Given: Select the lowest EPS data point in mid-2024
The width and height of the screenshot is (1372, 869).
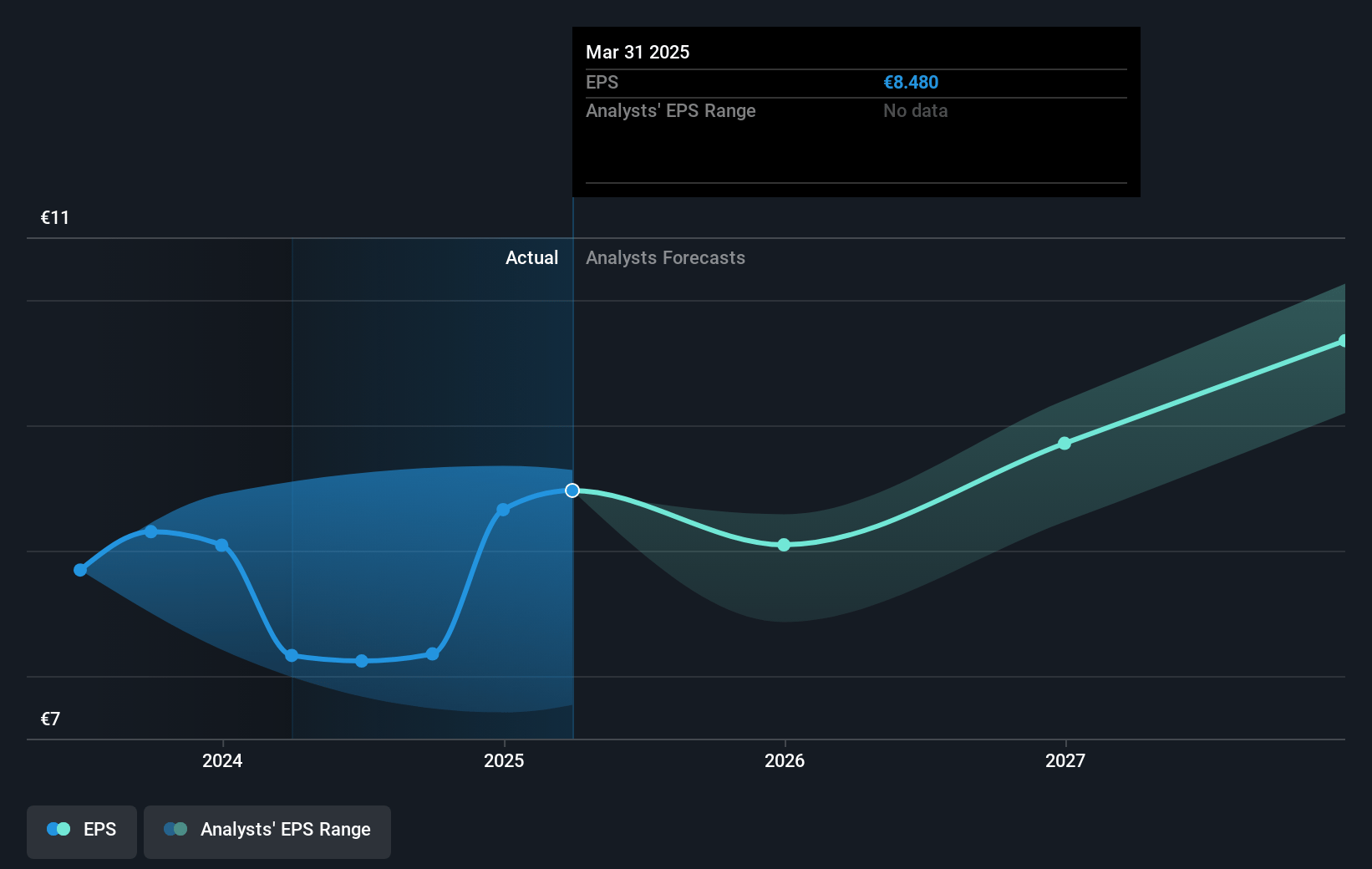Looking at the screenshot, I should [x=362, y=661].
